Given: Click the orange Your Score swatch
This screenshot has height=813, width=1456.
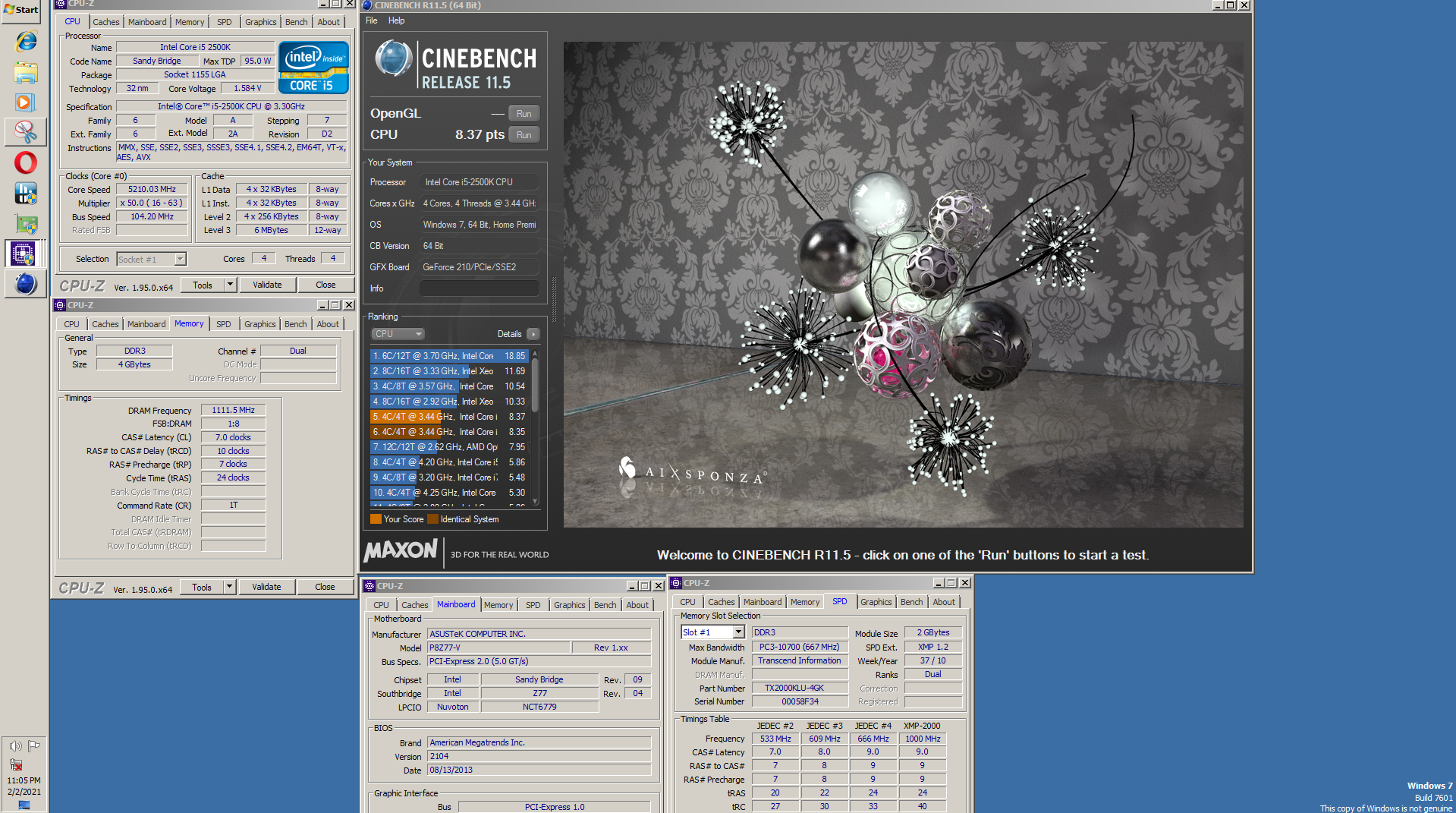Looking at the screenshot, I should 376,519.
